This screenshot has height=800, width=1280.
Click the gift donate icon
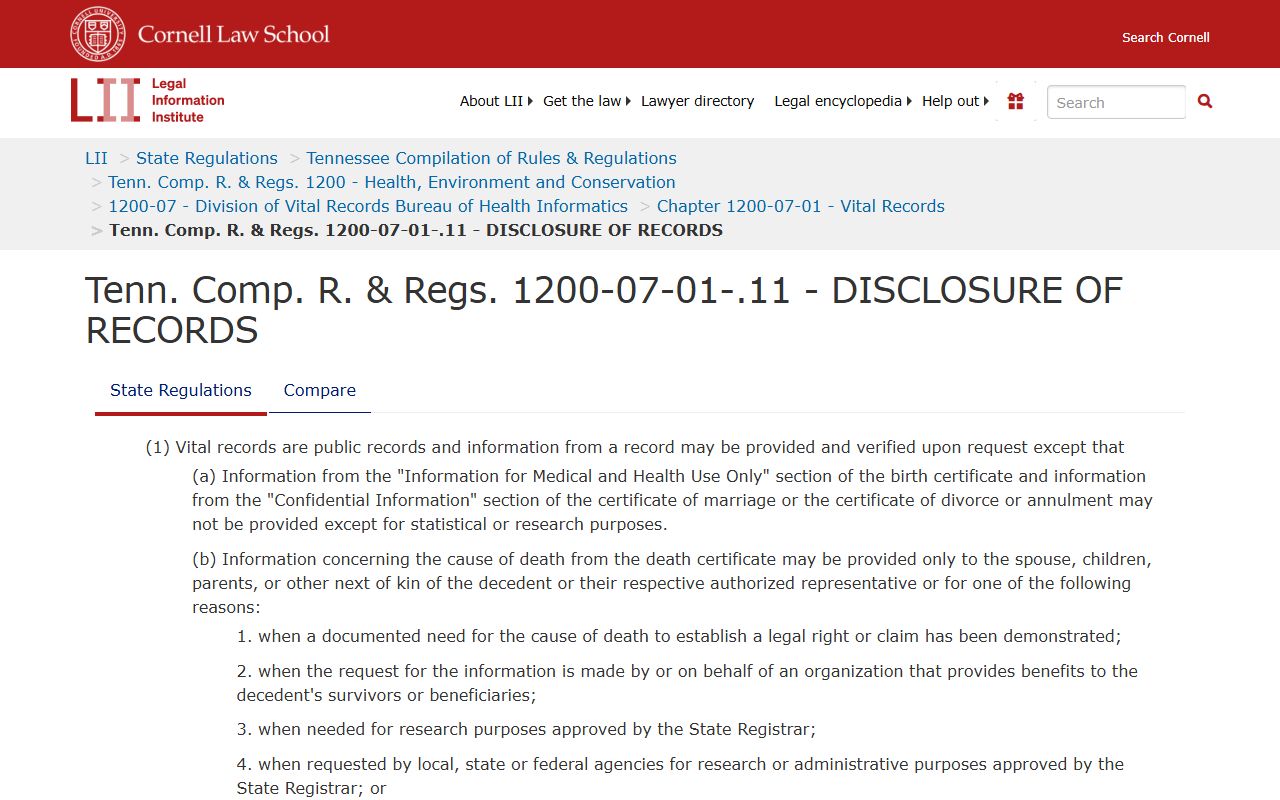point(1016,101)
